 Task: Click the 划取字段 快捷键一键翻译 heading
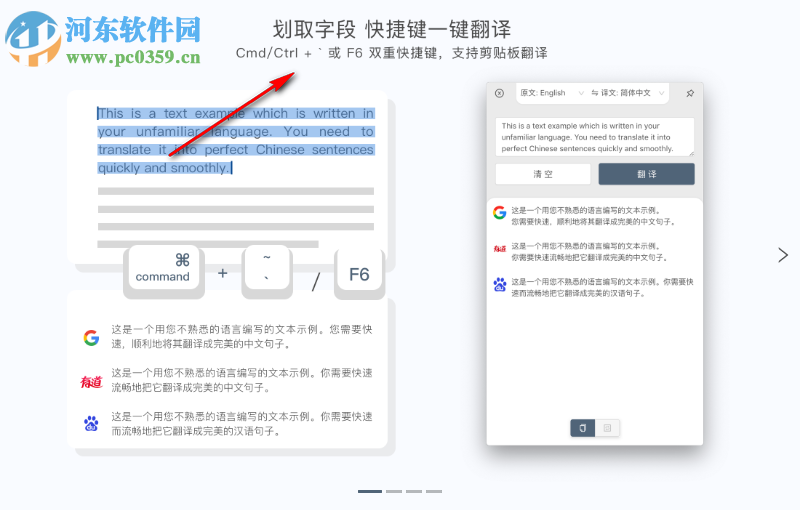click(391, 29)
